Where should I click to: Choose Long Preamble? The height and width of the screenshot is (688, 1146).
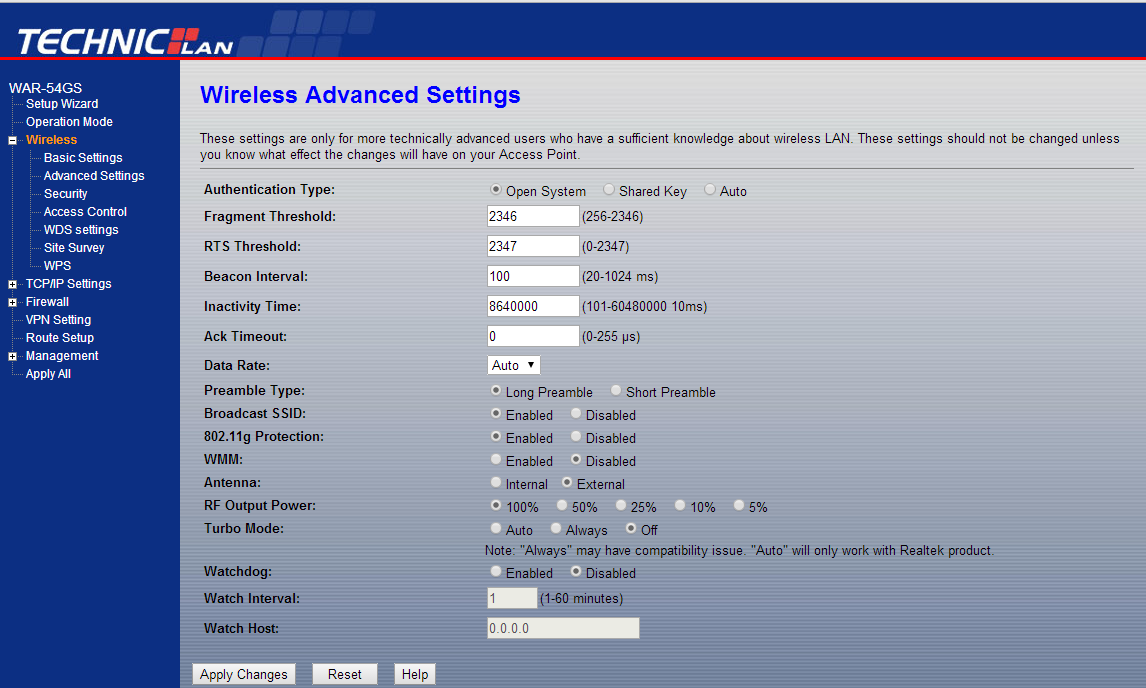click(496, 390)
